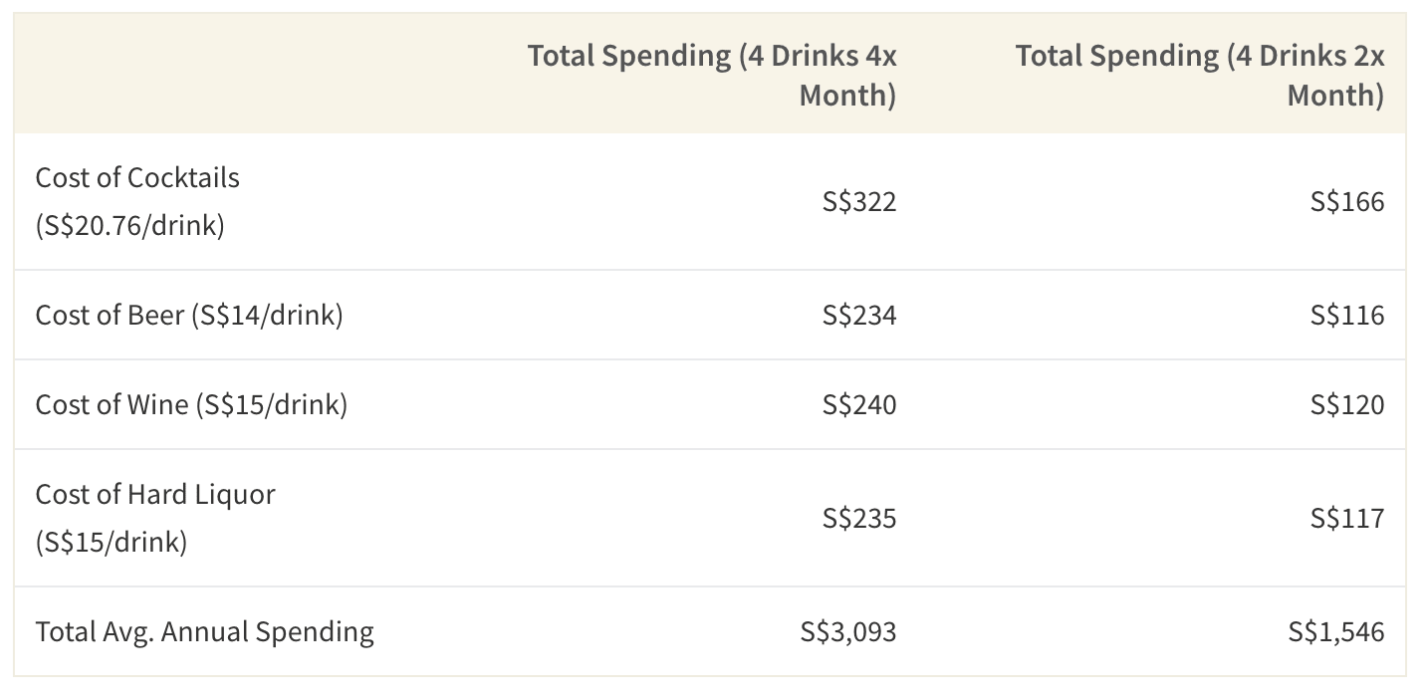The image size is (1423, 691).
Task: Click the S$240 wine spending value
Action: [859, 404]
